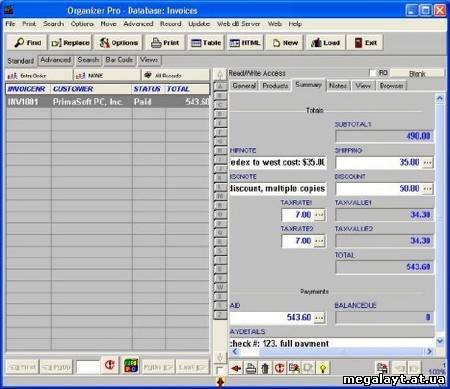This screenshot has width=450, height=389.
Task: Open the Advanced menu
Action: (x=138, y=24)
